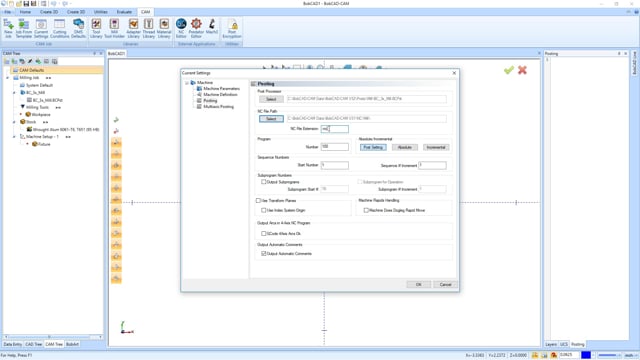Image resolution: width=640 pixels, height=360 pixels.
Task: Launch the NC Editor icon
Action: pos(181,29)
